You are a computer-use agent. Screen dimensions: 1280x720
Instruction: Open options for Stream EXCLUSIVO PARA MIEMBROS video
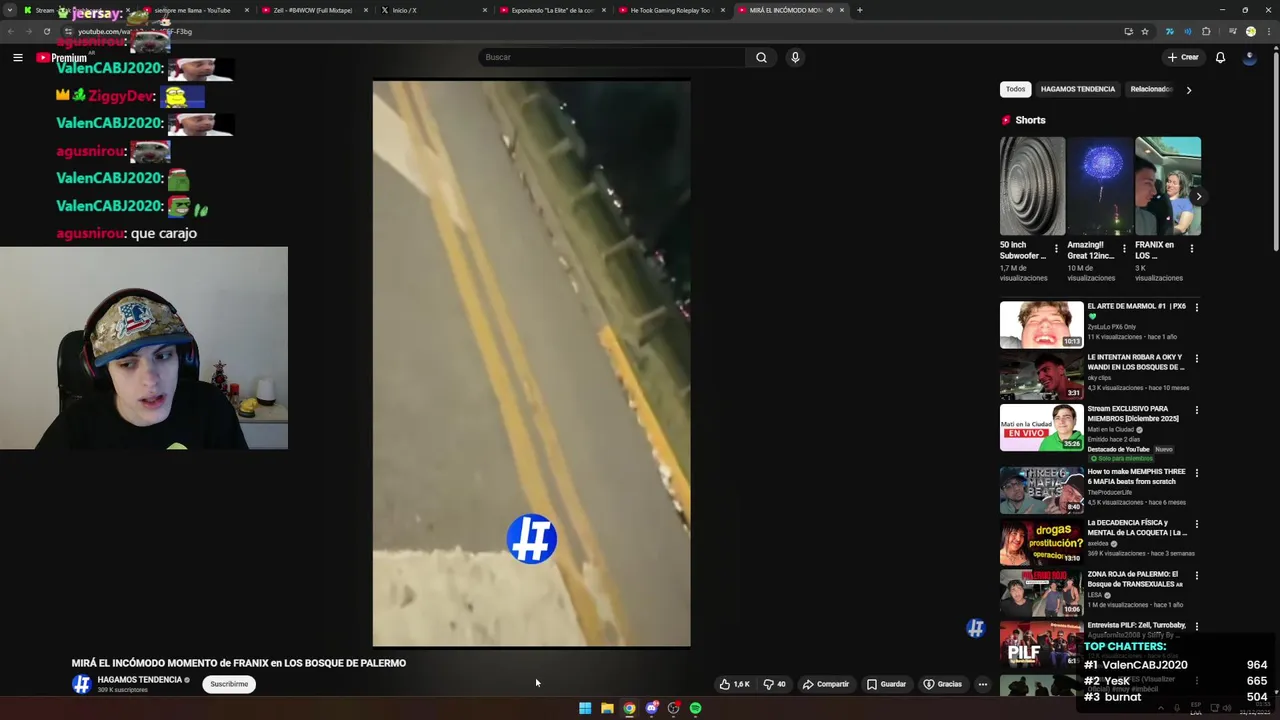click(1196, 411)
